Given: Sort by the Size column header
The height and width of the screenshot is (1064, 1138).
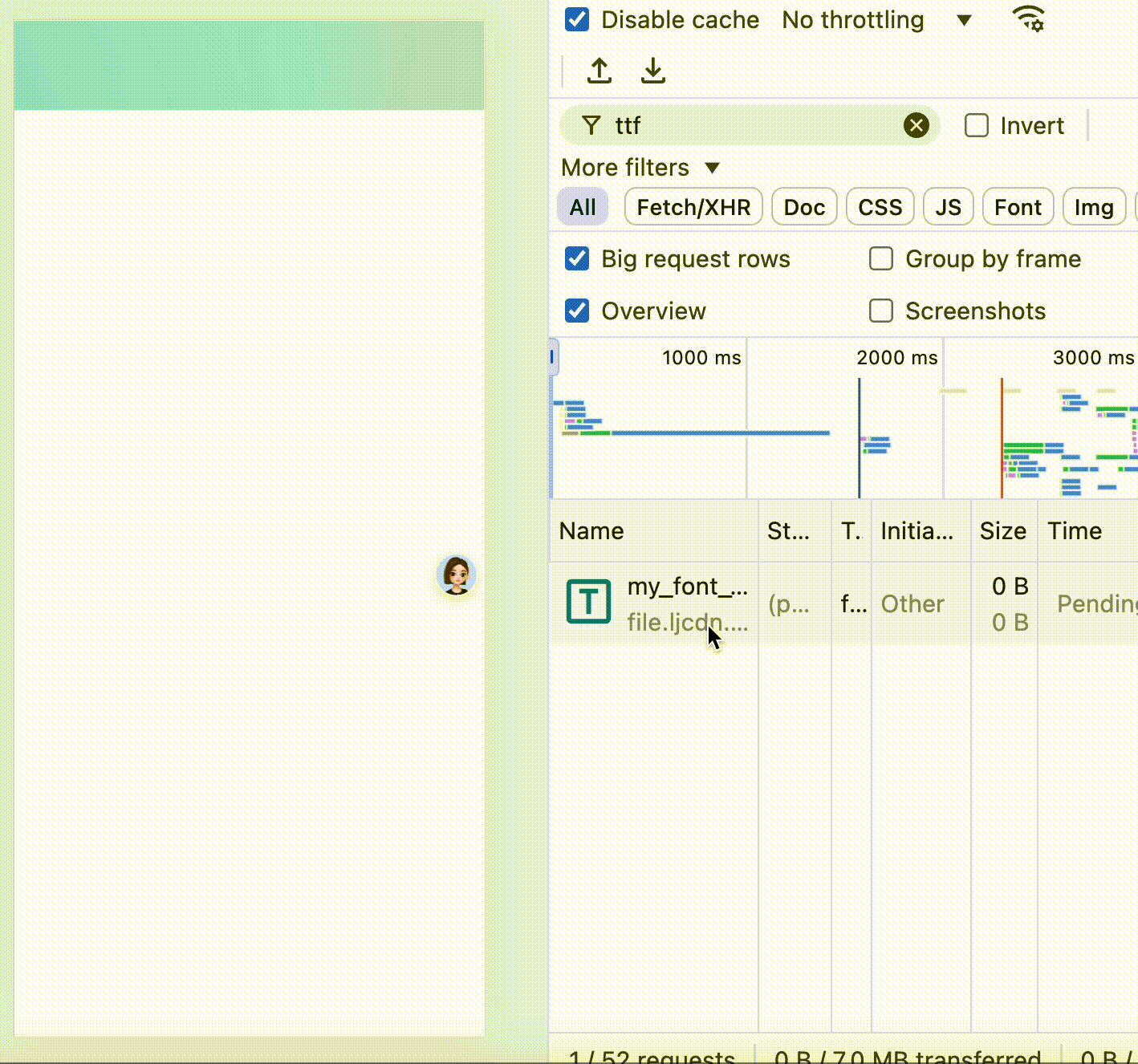Looking at the screenshot, I should point(1004,530).
